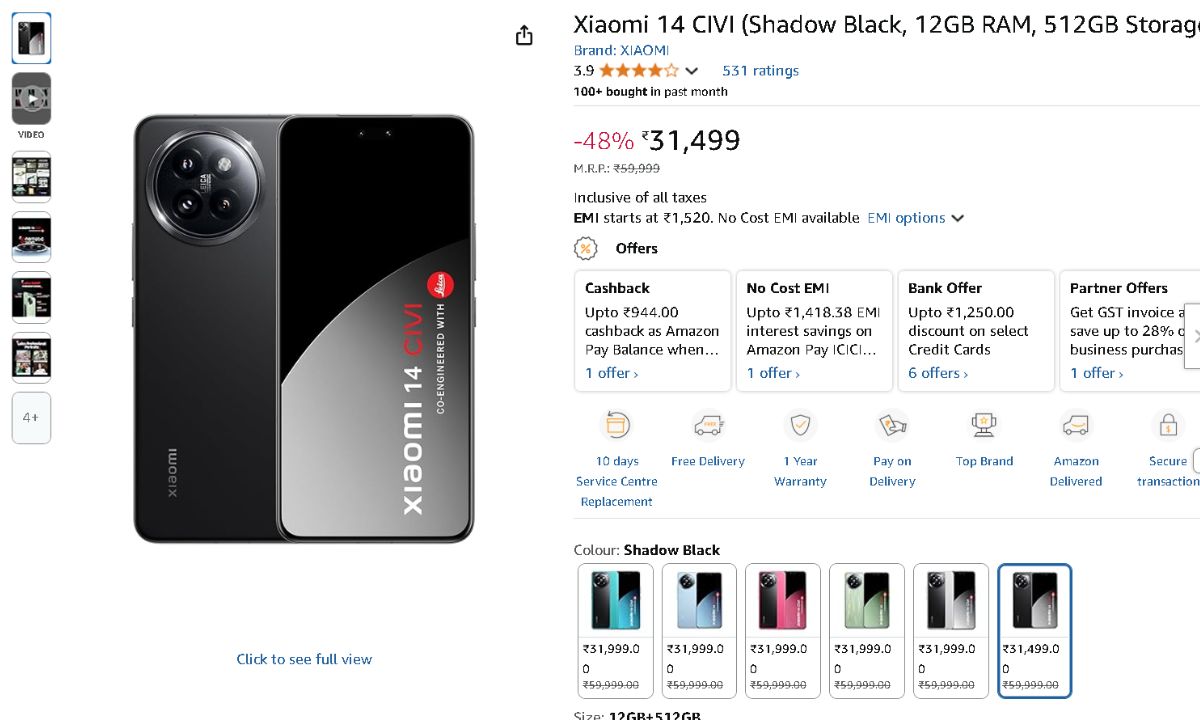The height and width of the screenshot is (720, 1200).
Task: Show 4+ more product images
Action: coord(31,417)
